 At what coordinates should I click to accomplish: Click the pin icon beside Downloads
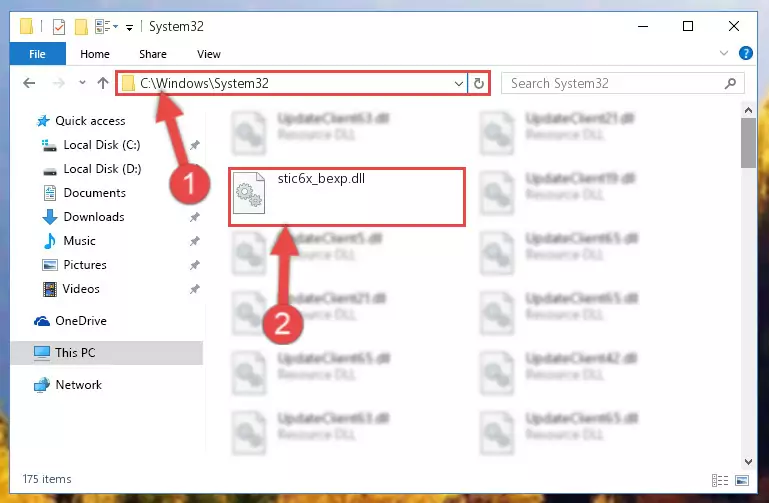[195, 217]
